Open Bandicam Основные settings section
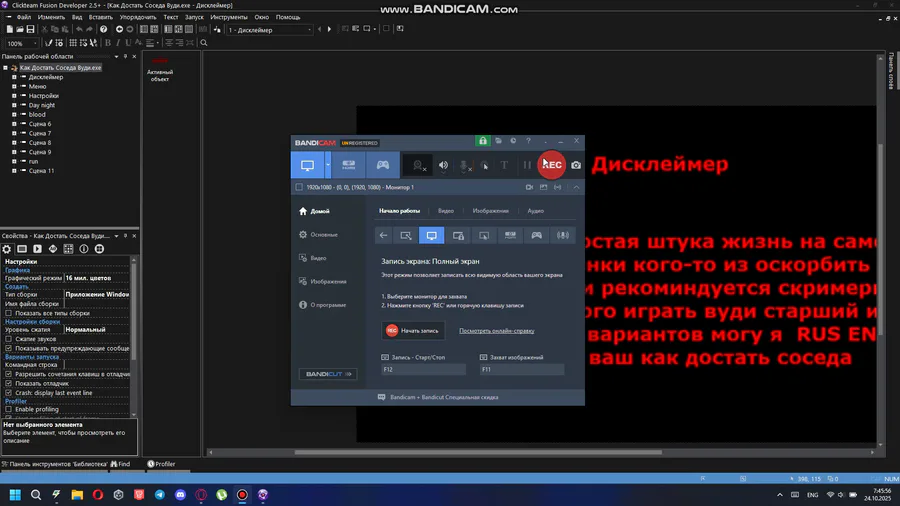This screenshot has height=506, width=900. pyautogui.click(x=318, y=235)
